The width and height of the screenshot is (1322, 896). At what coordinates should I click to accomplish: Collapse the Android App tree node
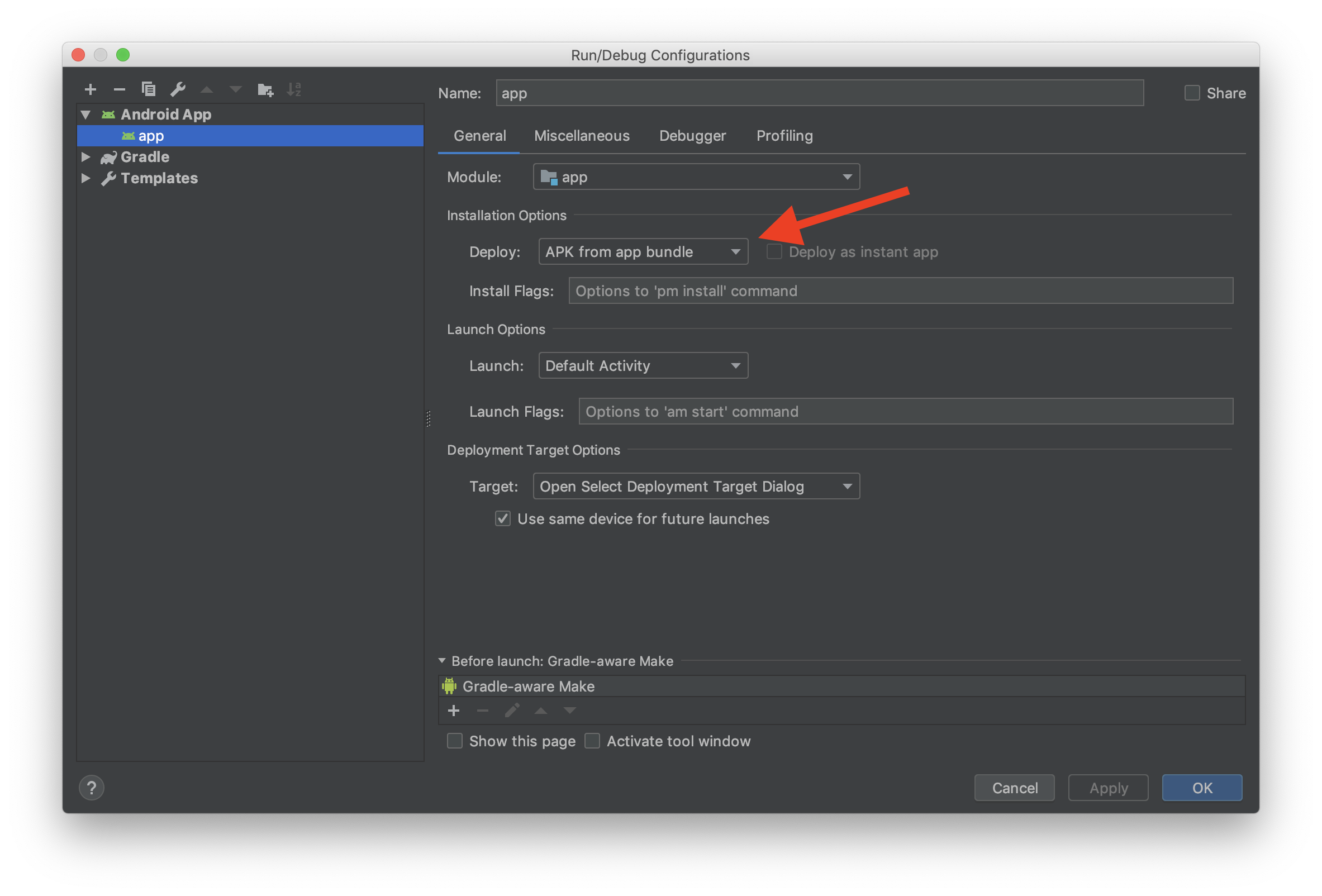[x=86, y=115]
